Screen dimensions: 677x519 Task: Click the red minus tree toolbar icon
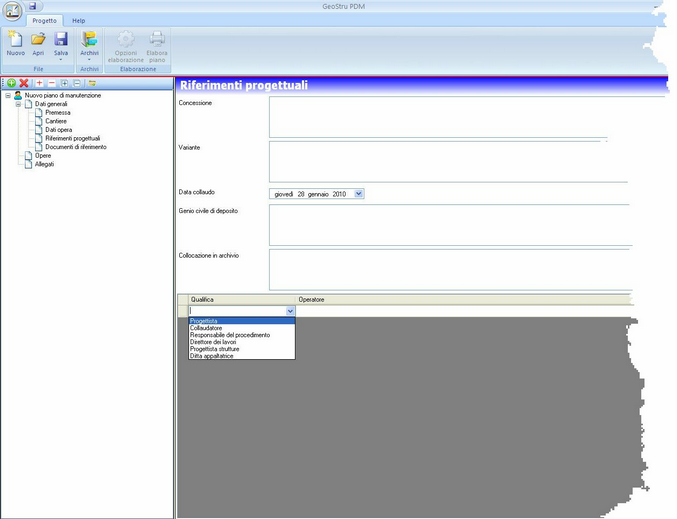pos(52,83)
